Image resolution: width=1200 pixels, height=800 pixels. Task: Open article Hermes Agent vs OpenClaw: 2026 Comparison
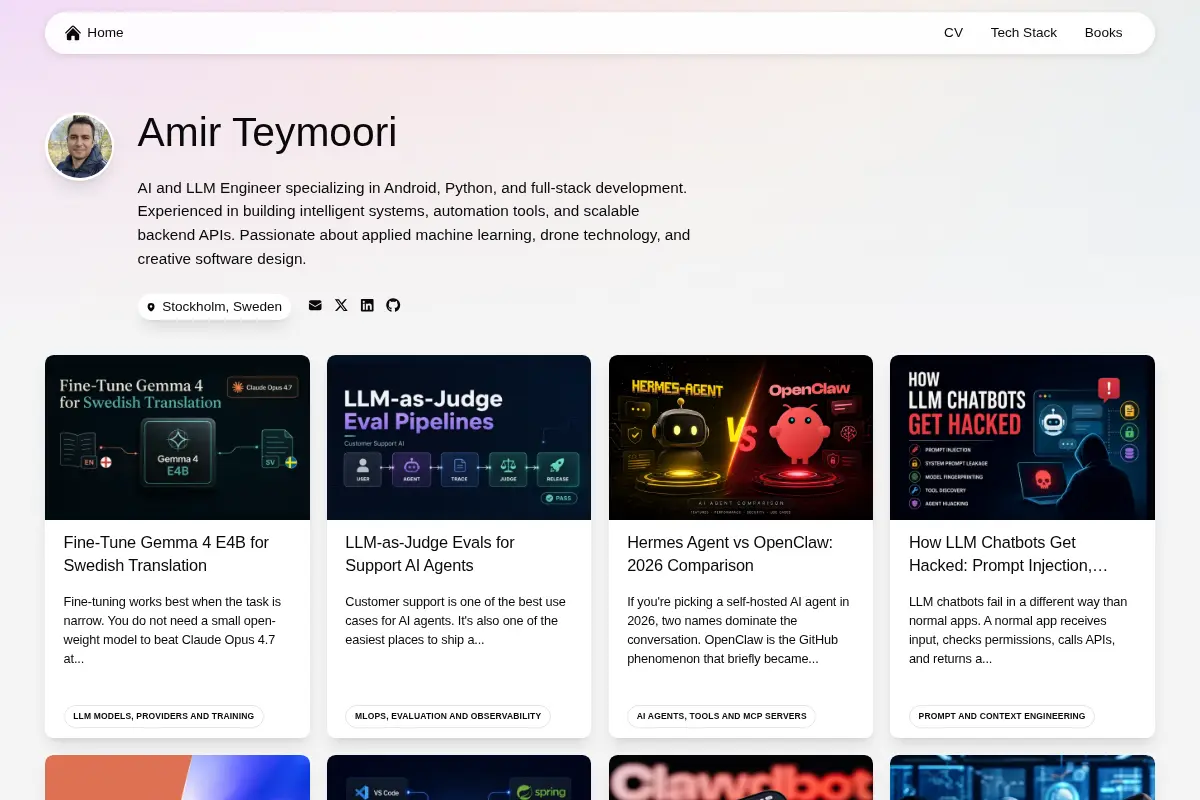730,554
